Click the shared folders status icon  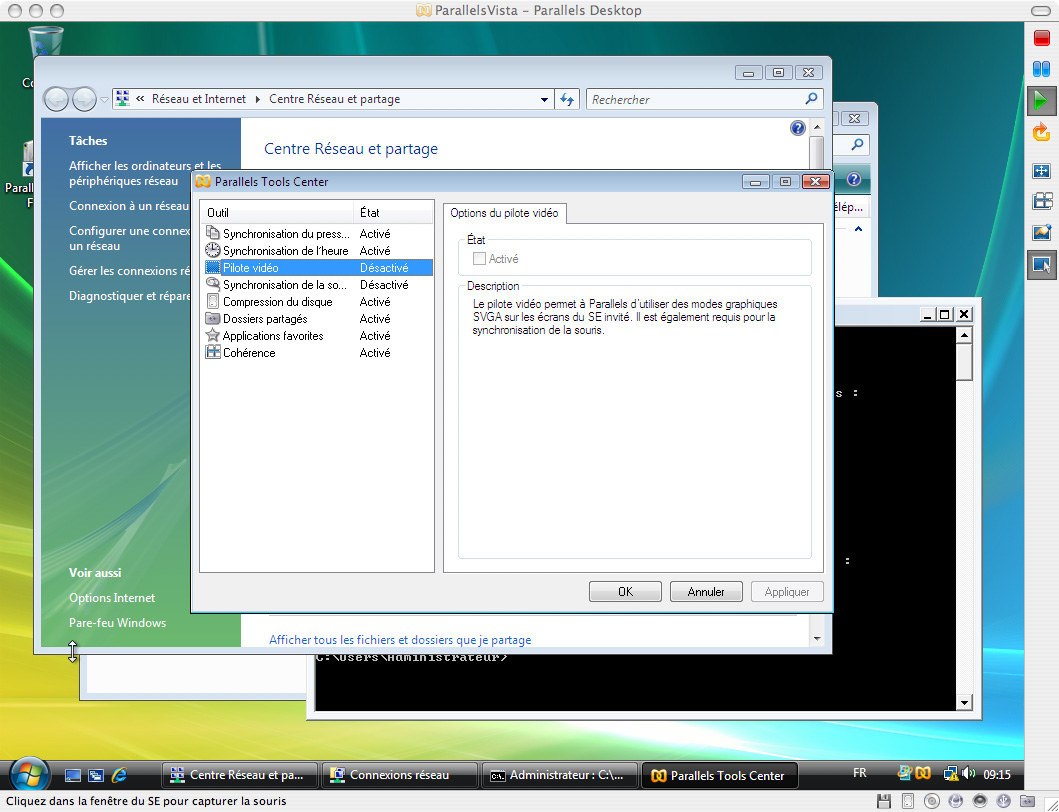coord(1027,801)
